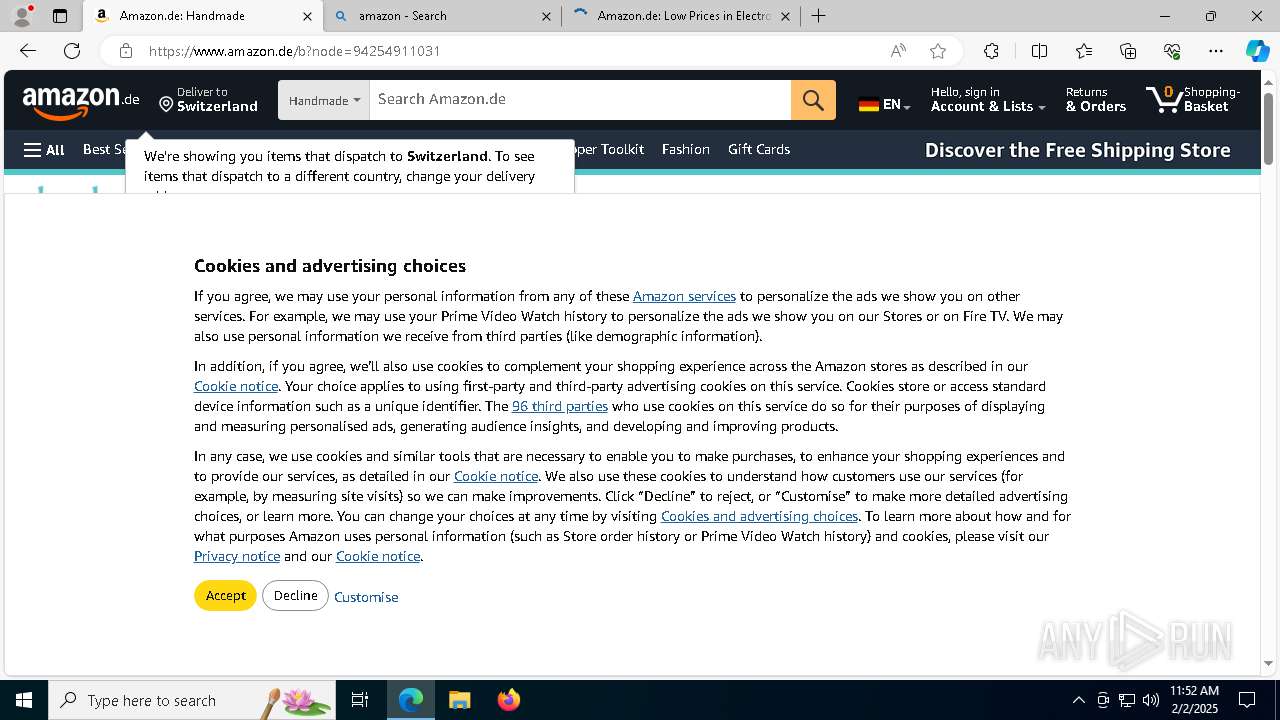
Task: Open Read aloud icon in address bar
Action: coord(898,51)
